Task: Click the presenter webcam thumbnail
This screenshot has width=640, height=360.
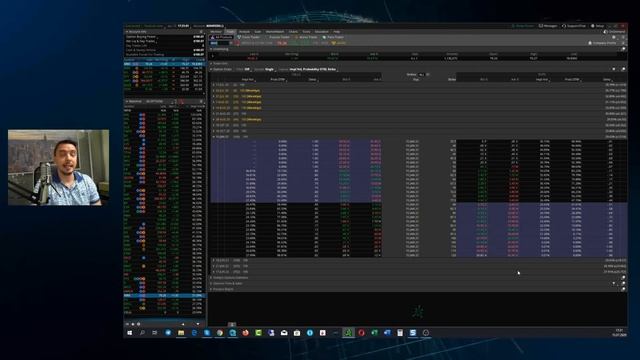Action: (x=58, y=167)
